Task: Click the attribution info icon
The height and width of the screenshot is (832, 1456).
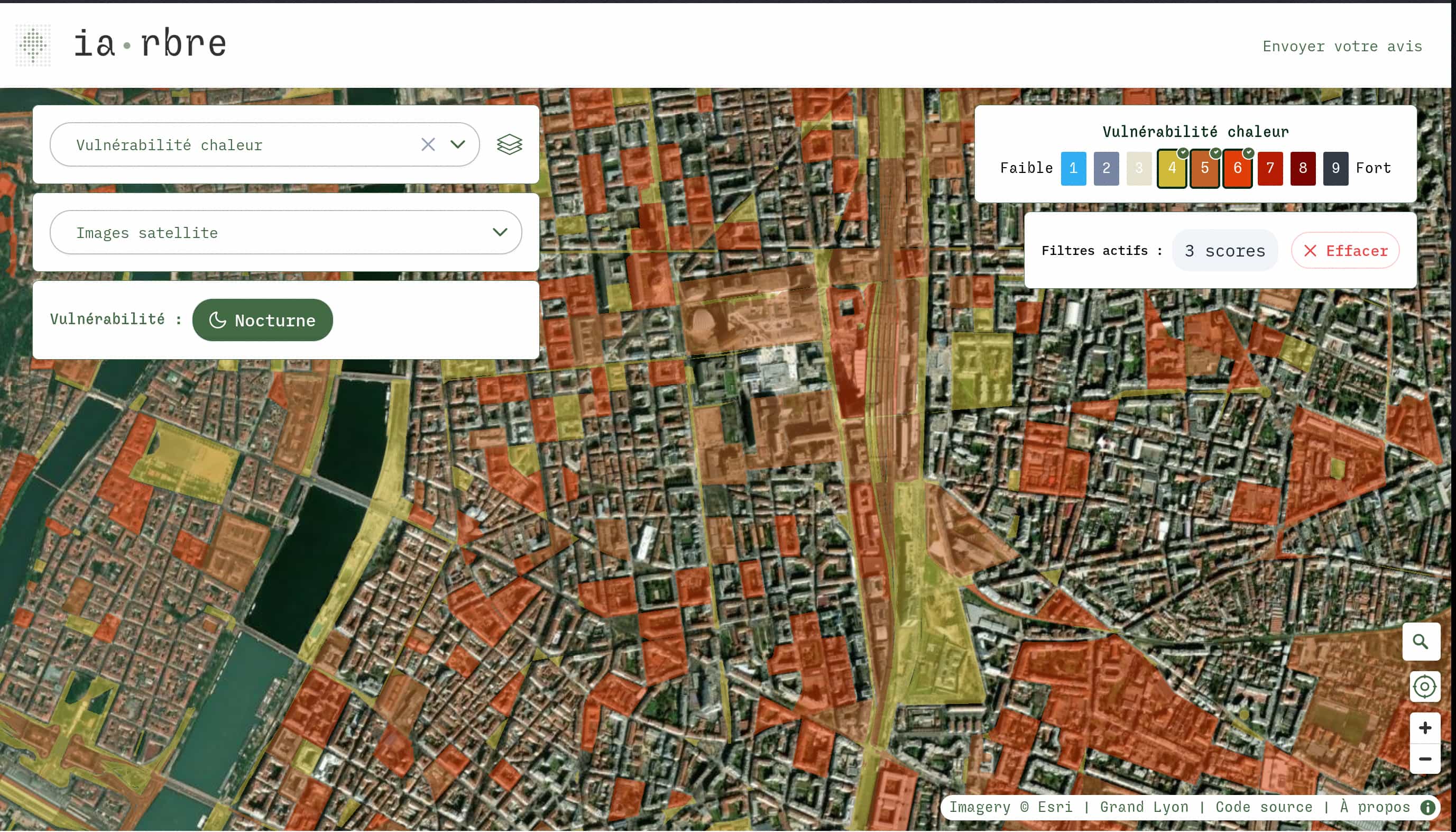Action: [1427, 807]
